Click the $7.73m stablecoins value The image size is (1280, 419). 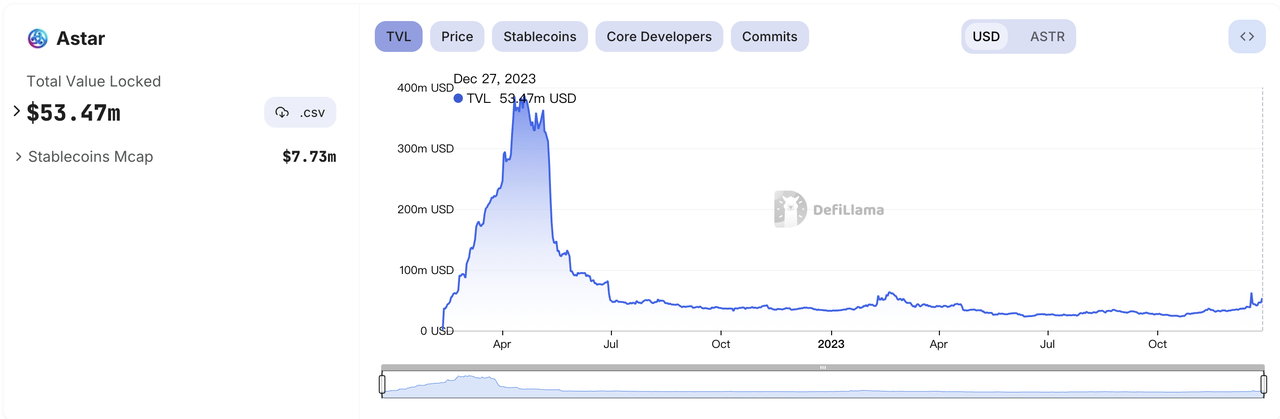tap(309, 157)
